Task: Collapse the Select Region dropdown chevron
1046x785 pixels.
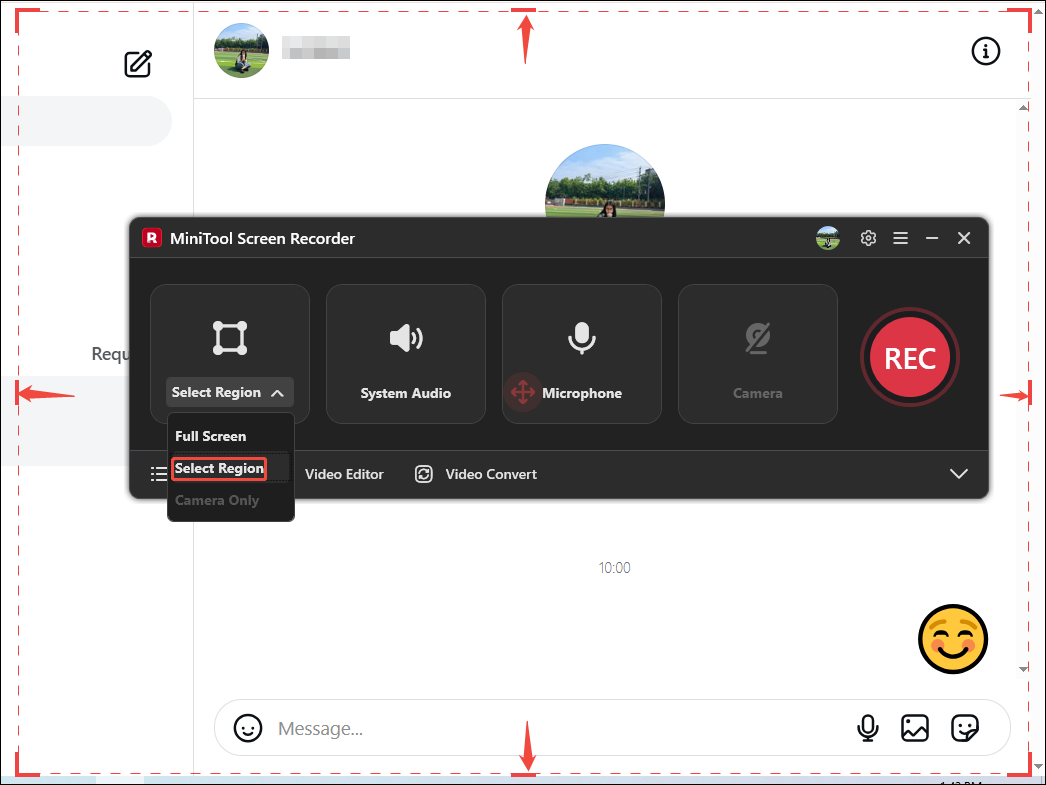Action: pyautogui.click(x=279, y=392)
